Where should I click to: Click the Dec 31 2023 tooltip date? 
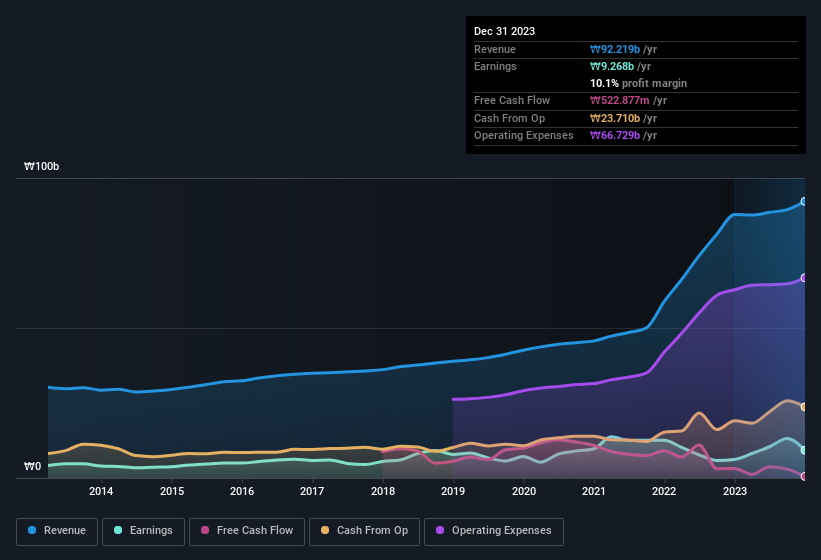tap(504, 31)
